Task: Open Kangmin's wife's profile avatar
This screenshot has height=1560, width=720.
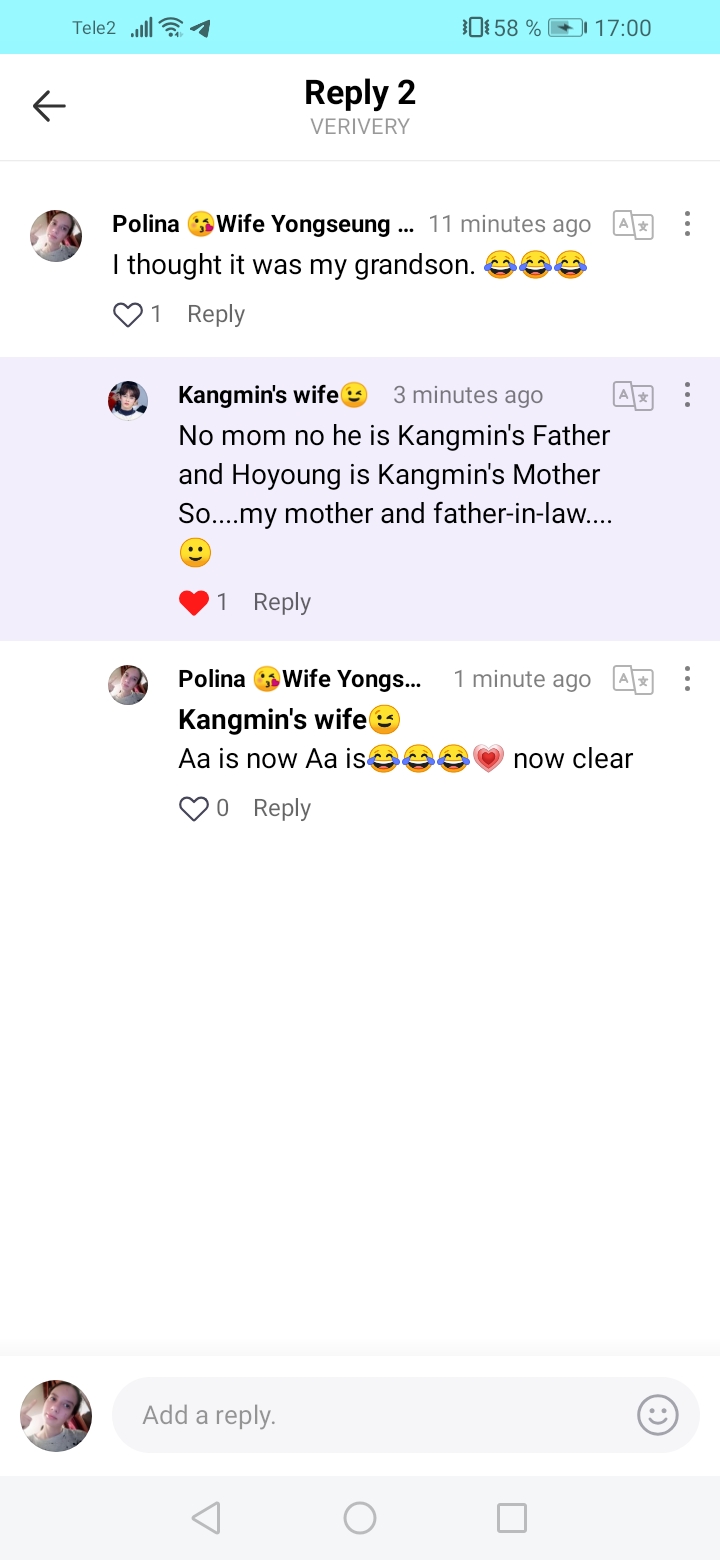Action: point(128,401)
